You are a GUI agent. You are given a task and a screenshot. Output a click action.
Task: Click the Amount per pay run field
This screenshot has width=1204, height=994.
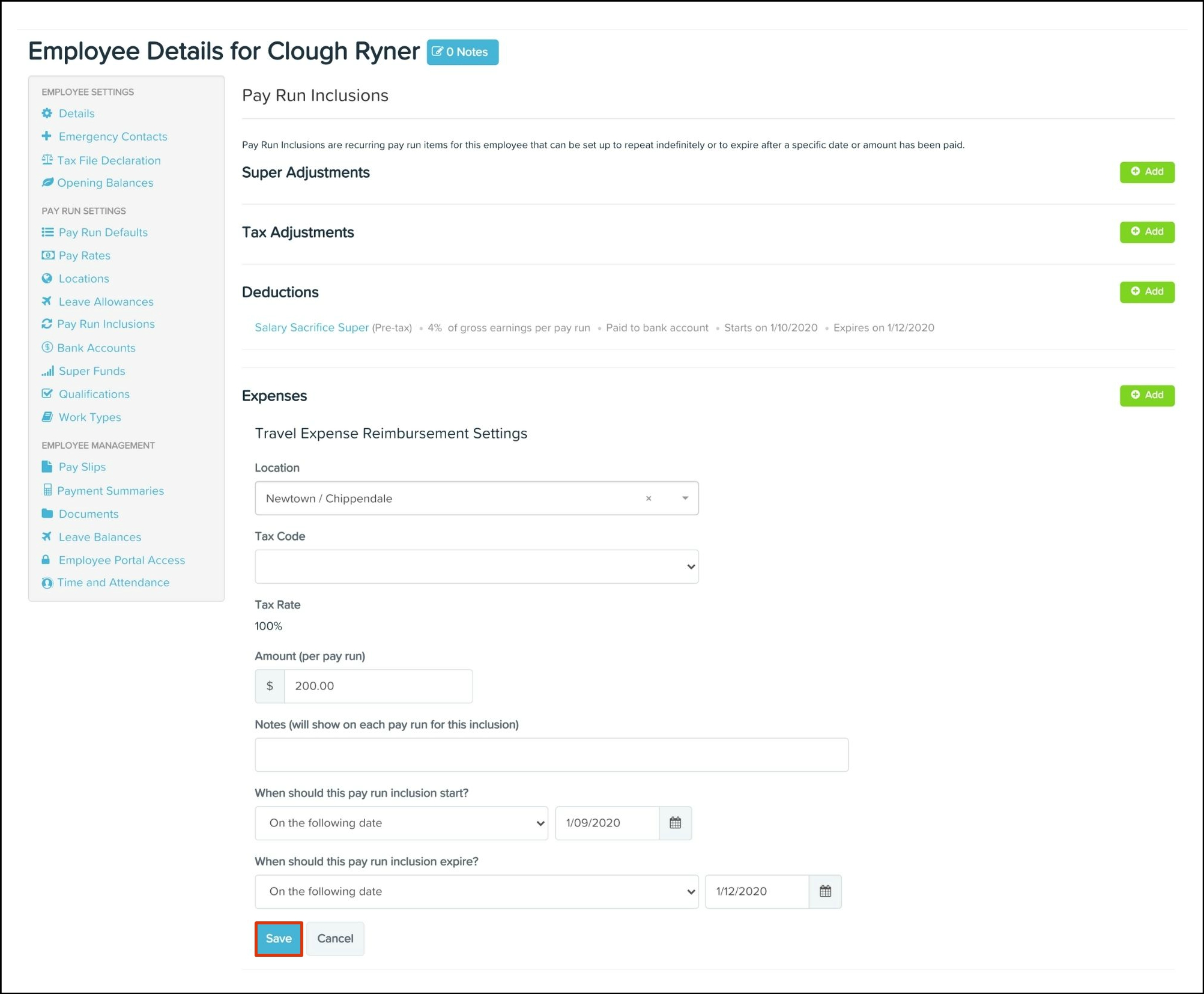tap(378, 686)
